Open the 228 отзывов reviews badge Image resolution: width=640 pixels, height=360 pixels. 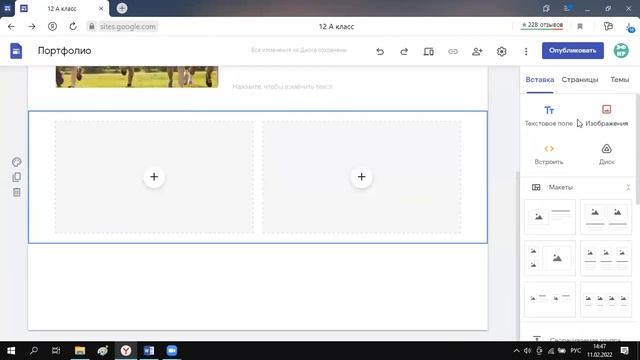(x=542, y=25)
